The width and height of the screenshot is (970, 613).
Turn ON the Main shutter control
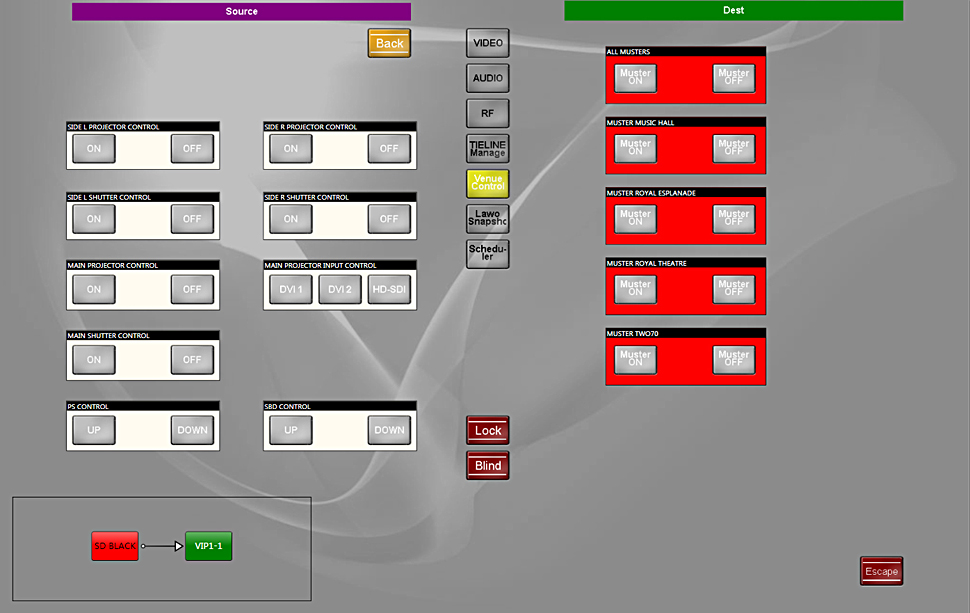pos(94,360)
